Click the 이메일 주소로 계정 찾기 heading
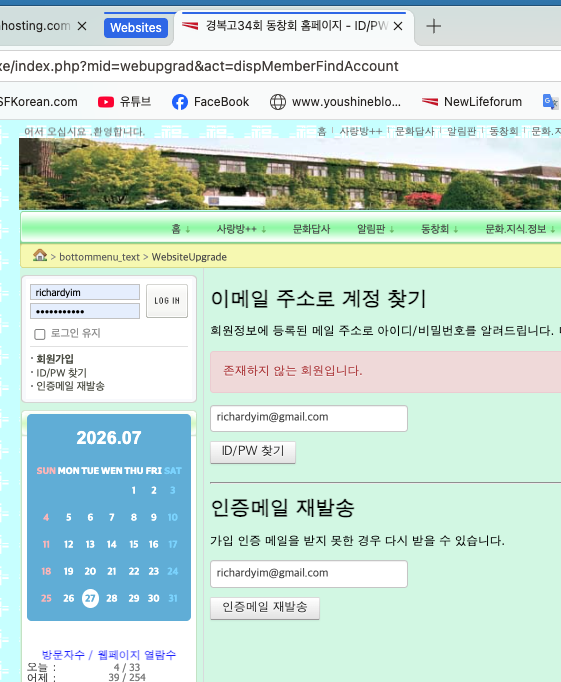Screen dimensions: 561x682 (x=318, y=299)
